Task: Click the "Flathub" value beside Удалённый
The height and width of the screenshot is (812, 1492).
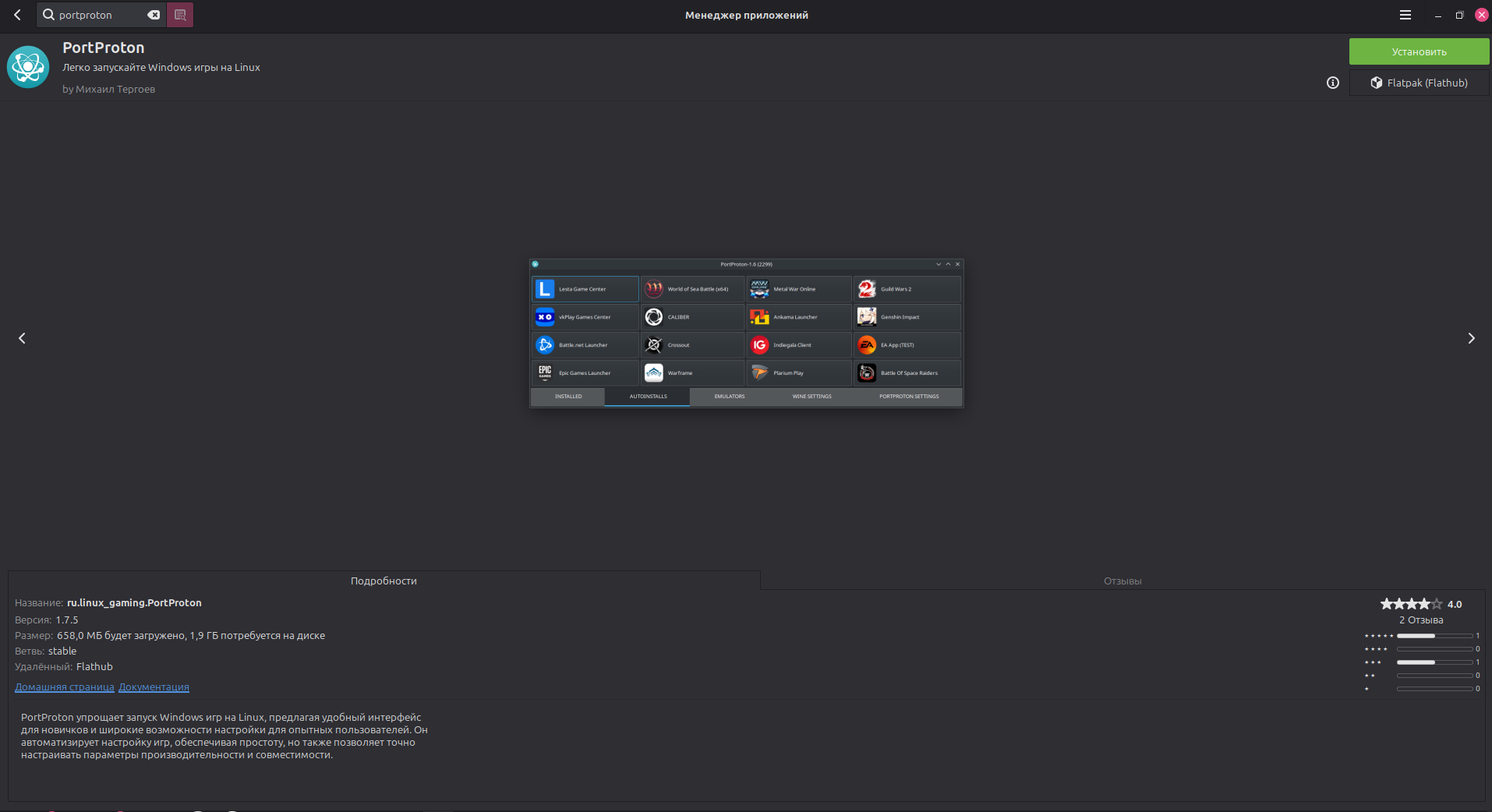Action: [x=94, y=667]
